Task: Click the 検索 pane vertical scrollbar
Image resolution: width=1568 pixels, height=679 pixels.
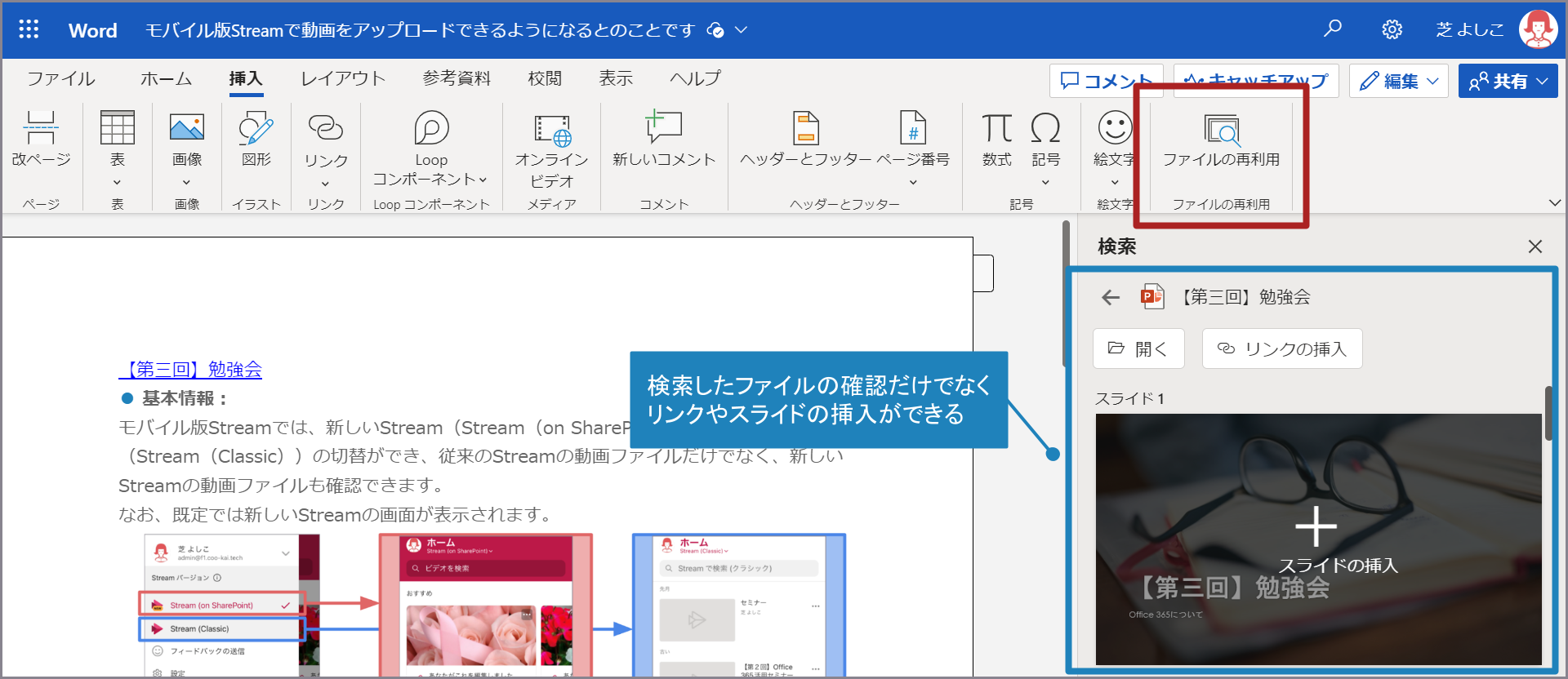Action: [x=1548, y=414]
